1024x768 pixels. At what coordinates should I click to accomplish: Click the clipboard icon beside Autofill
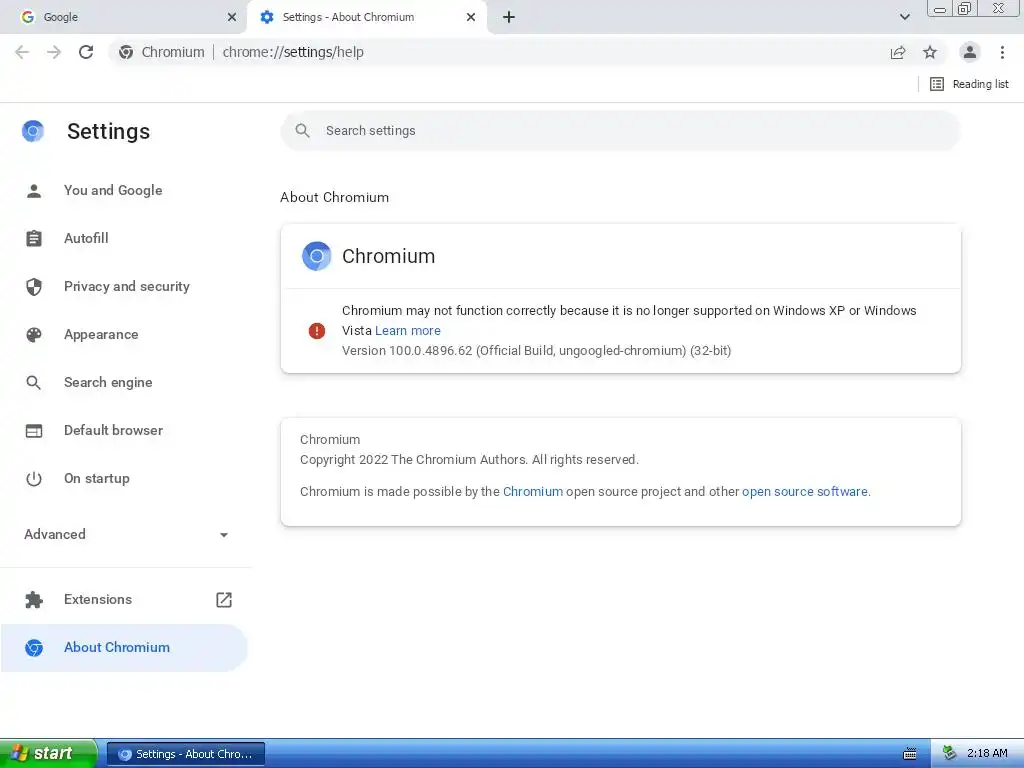pyautogui.click(x=33, y=238)
